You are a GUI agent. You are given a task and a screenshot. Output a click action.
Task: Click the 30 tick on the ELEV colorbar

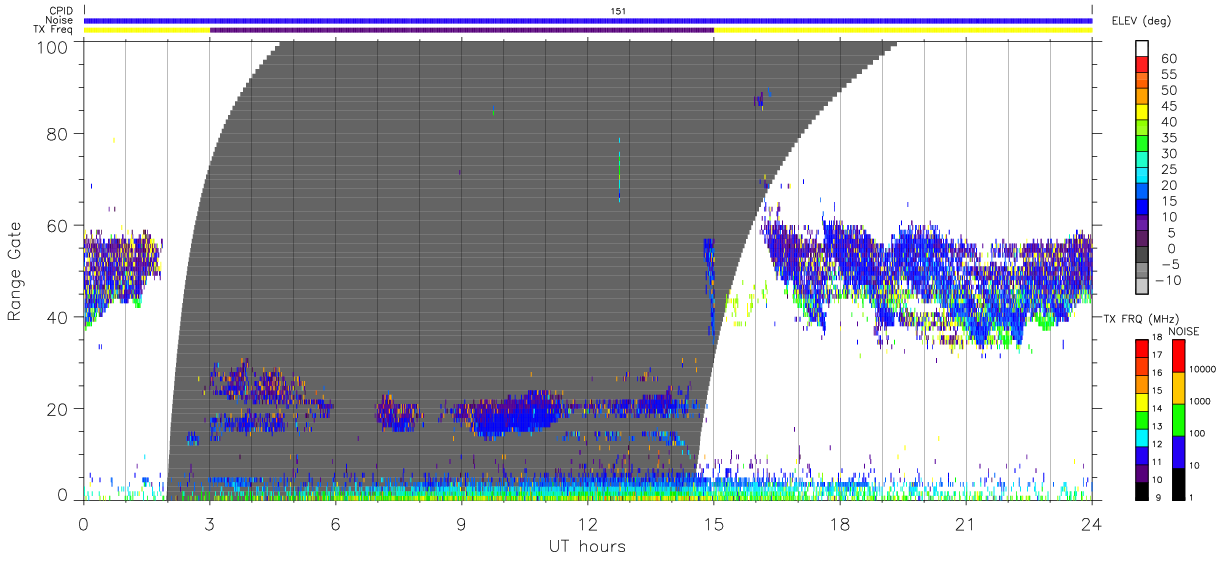pyautogui.click(x=1167, y=154)
